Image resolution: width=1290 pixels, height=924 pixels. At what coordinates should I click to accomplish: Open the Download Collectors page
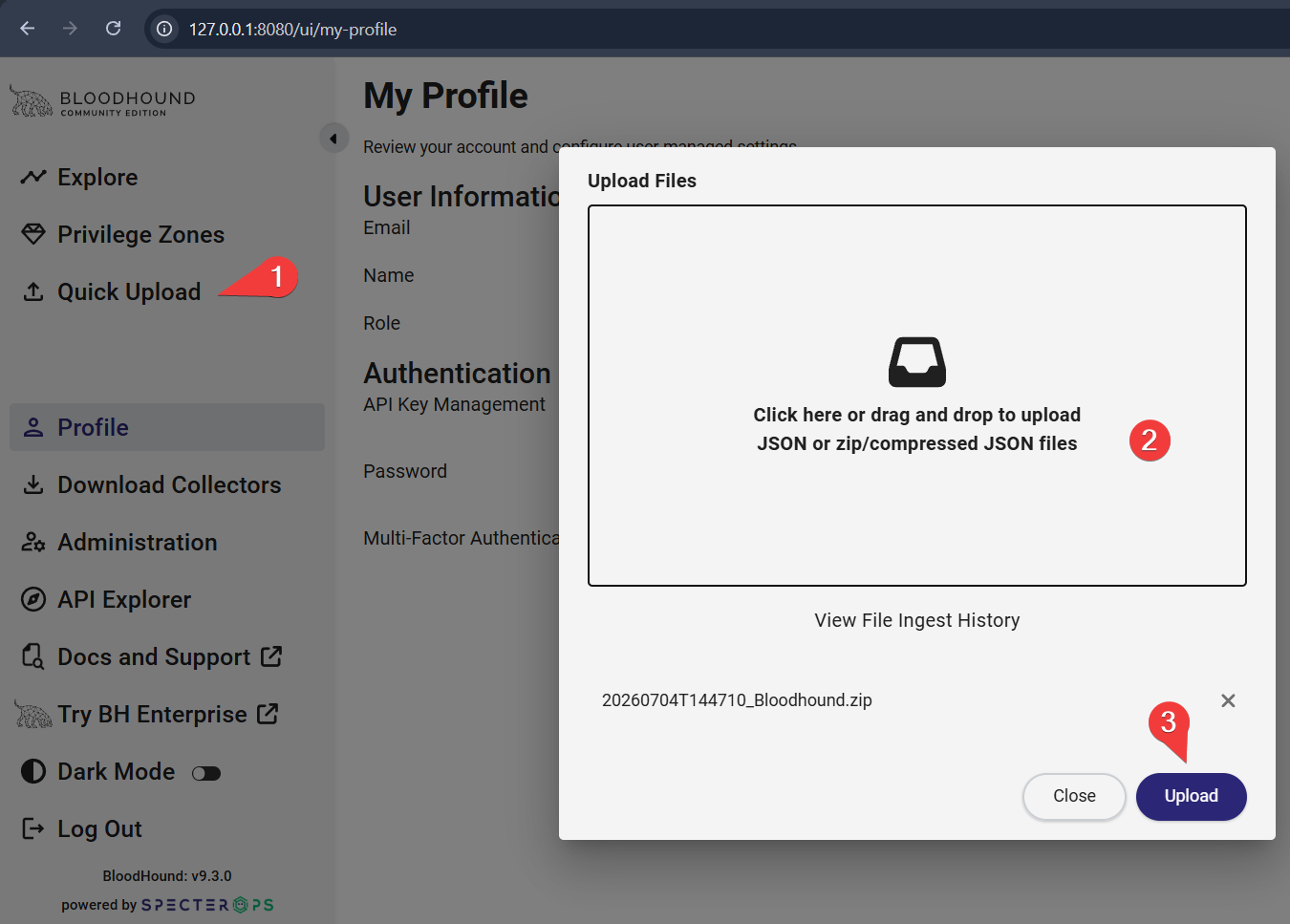(167, 484)
